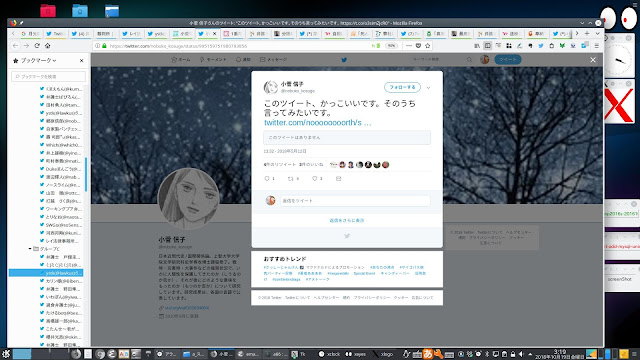This screenshot has width=640, height=360.
Task: Save page to Pocket icon
Action: tap(418, 46)
